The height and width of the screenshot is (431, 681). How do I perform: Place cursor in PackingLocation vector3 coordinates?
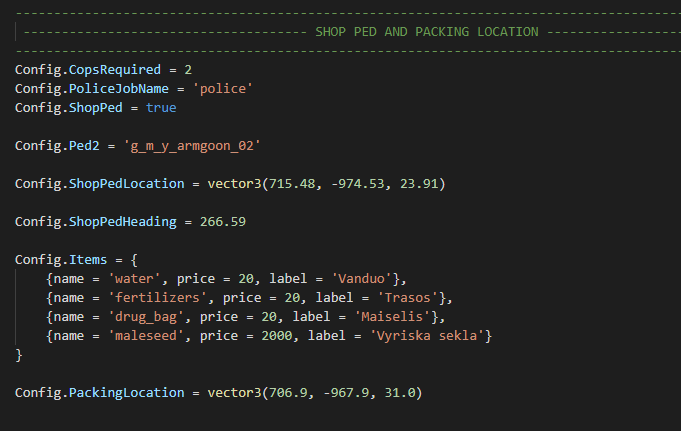tap(345, 393)
